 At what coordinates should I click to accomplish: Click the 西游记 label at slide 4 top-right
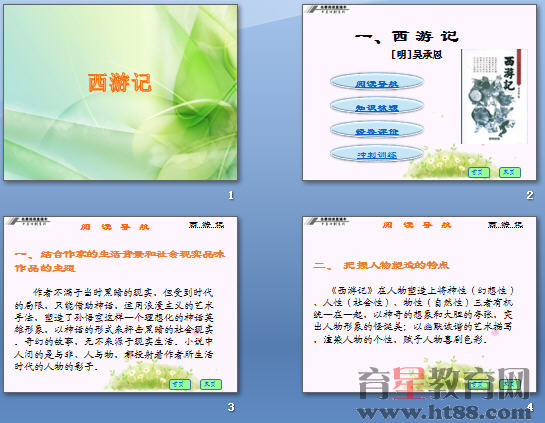[x=505, y=225]
